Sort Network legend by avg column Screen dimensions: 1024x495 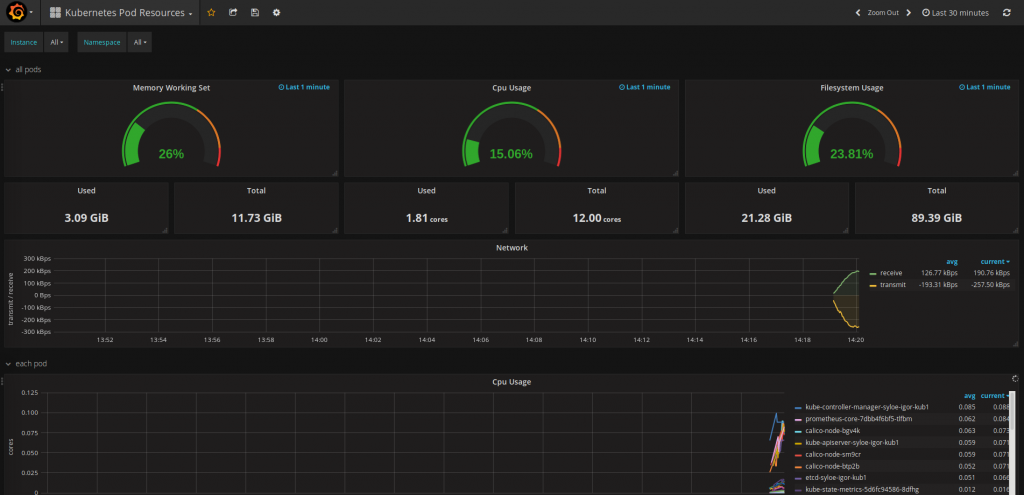[x=952, y=261]
